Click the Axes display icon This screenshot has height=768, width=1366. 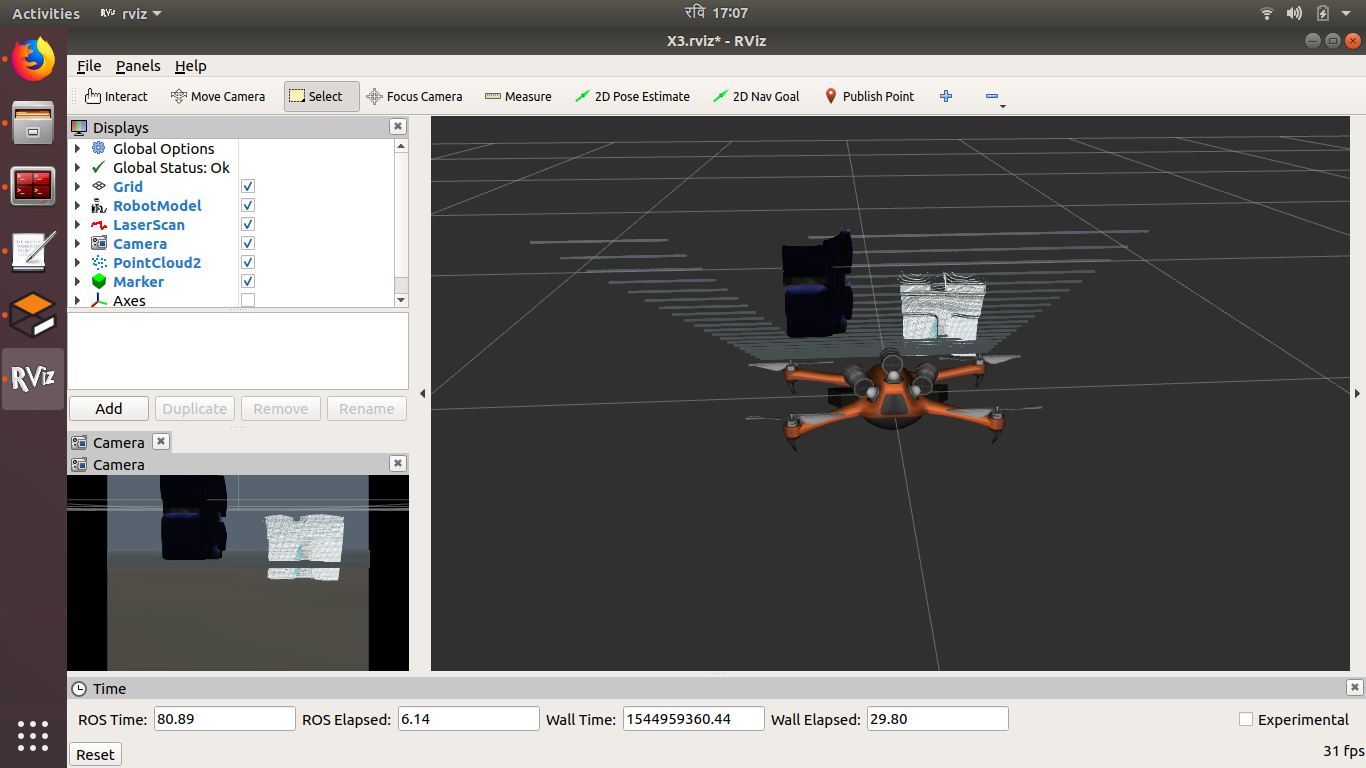coord(98,300)
